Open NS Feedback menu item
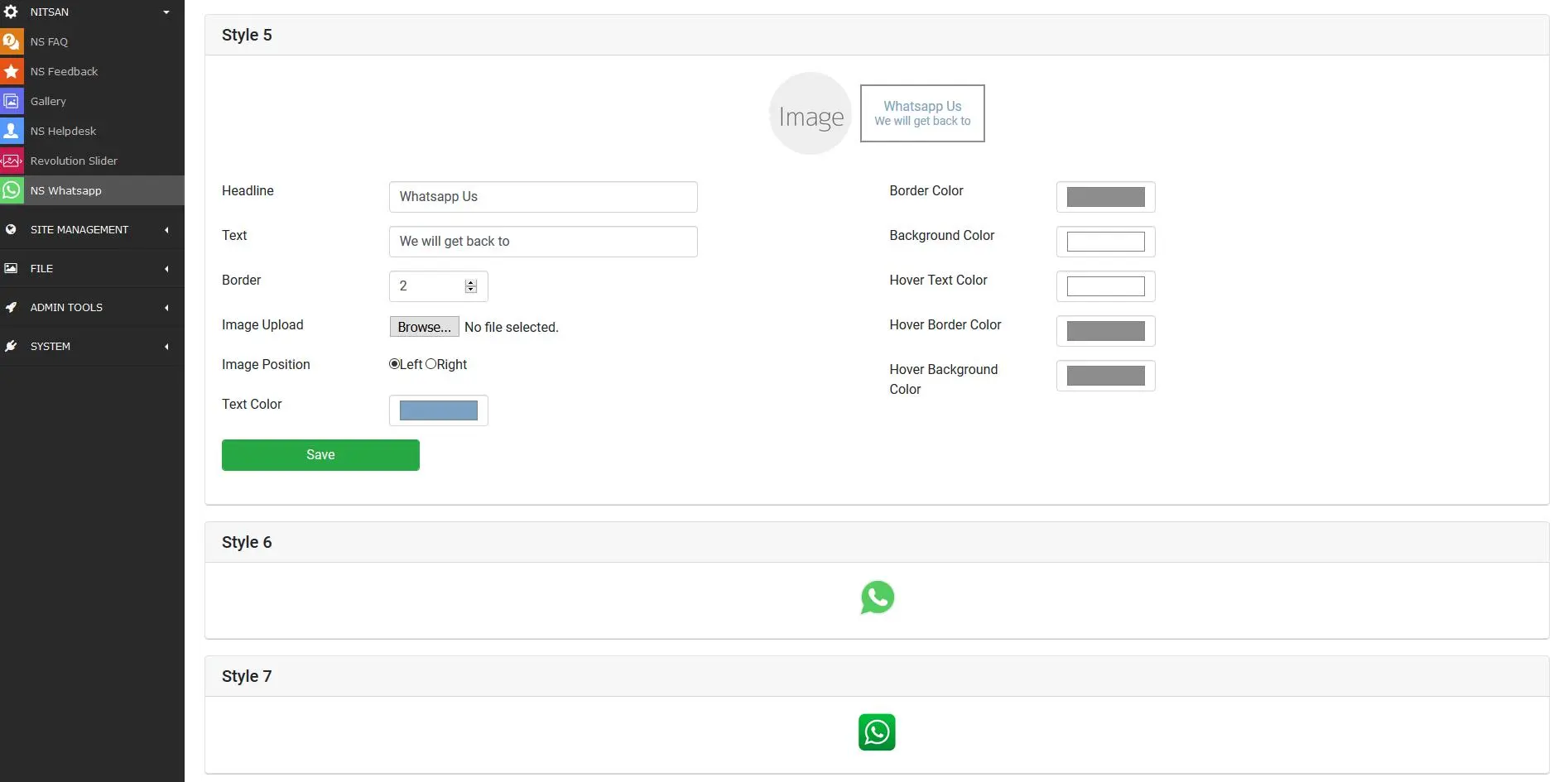The height and width of the screenshot is (782, 1568). click(x=92, y=71)
